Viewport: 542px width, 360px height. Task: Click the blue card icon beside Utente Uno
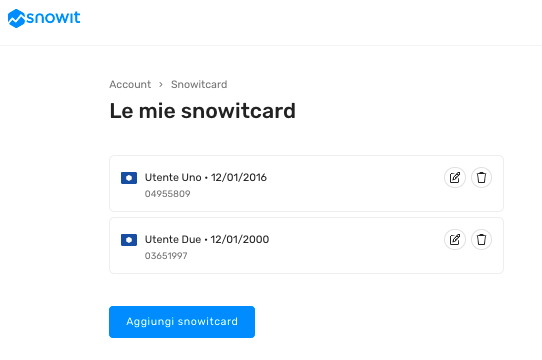coord(129,178)
